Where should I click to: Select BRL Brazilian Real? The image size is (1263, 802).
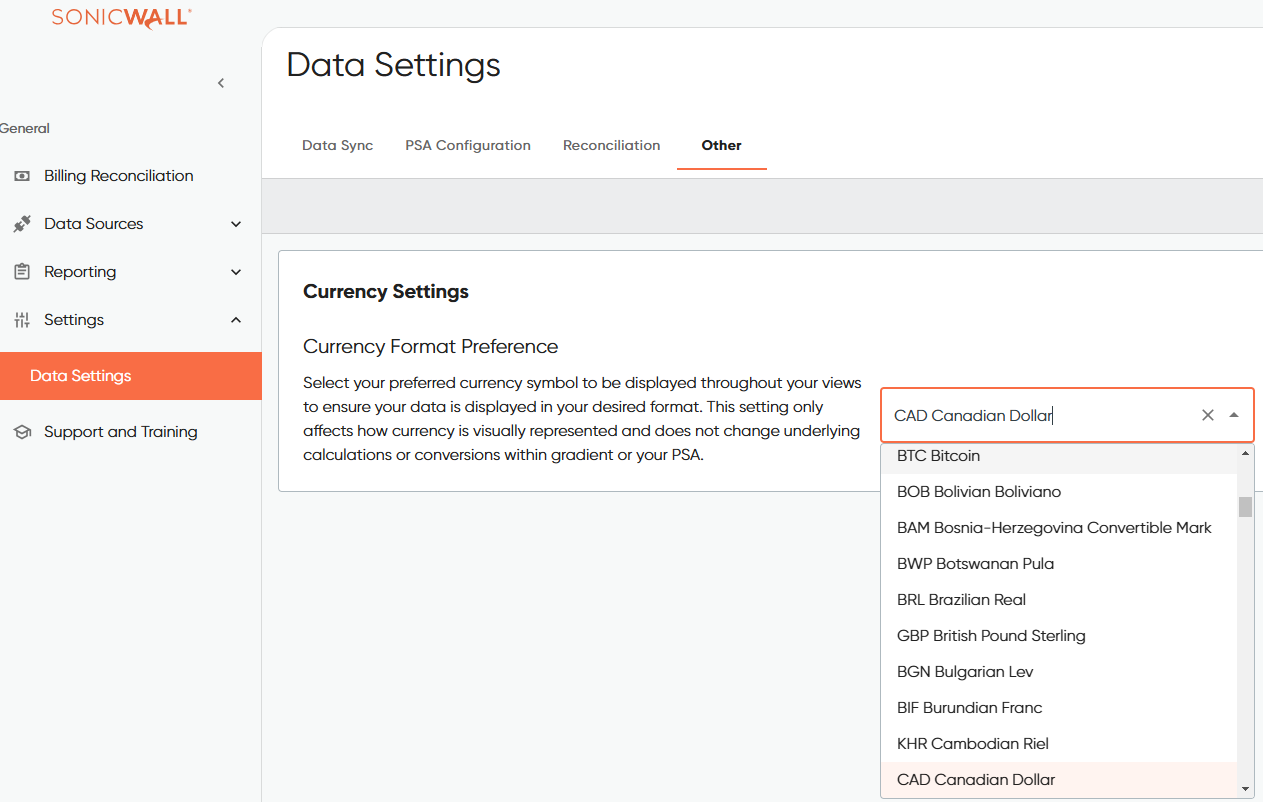1059,600
